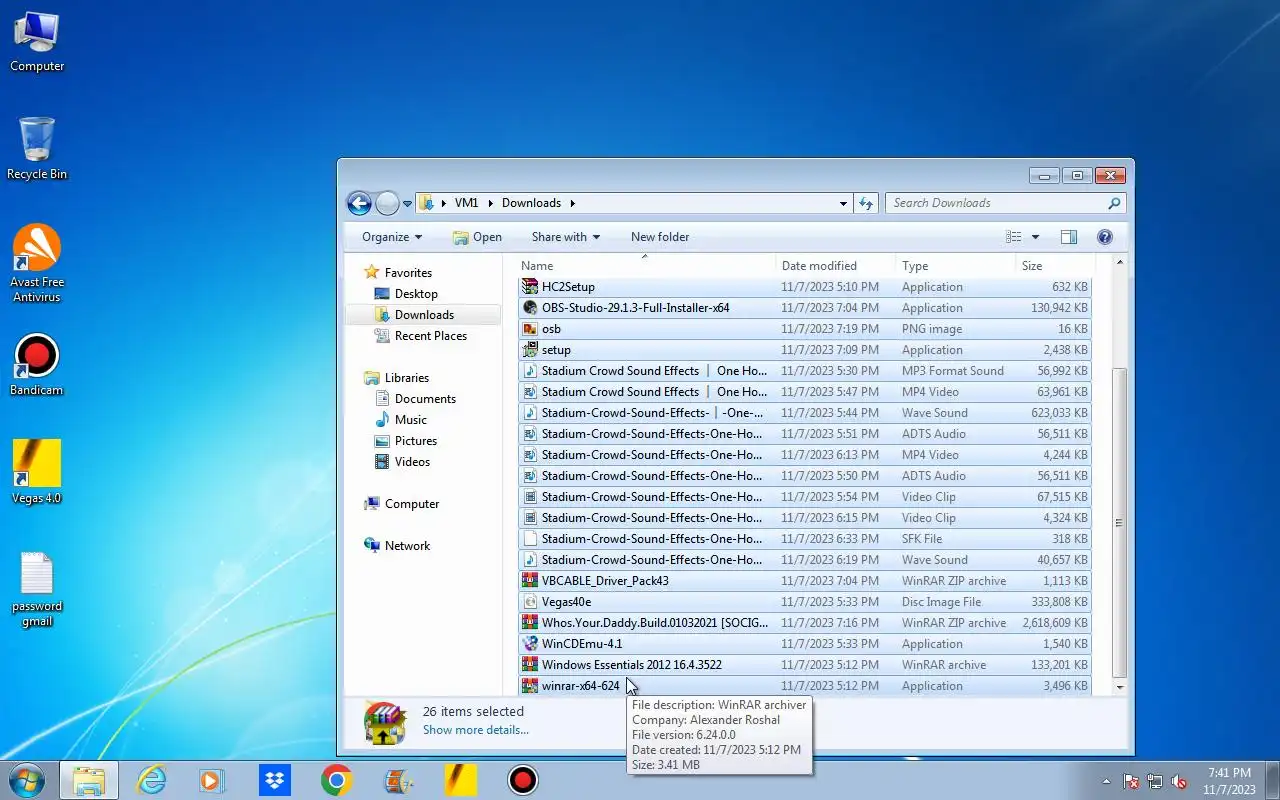Open address bar history dropdown

843,203
